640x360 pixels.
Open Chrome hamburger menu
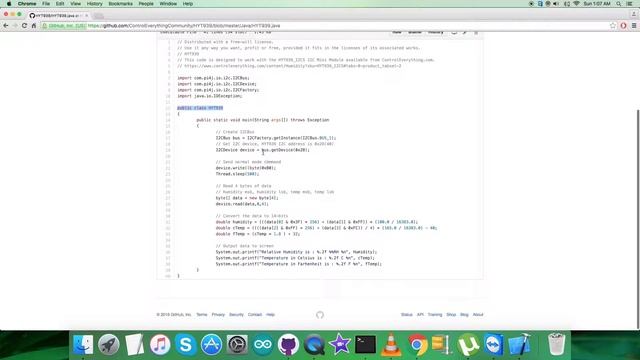point(634,26)
